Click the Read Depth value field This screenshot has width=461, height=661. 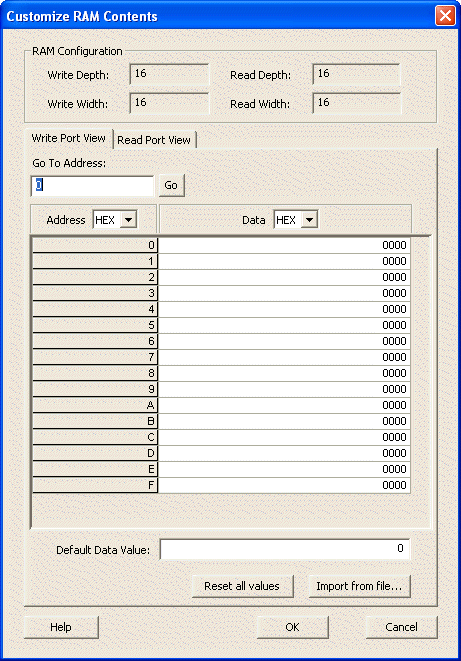(x=356, y=74)
